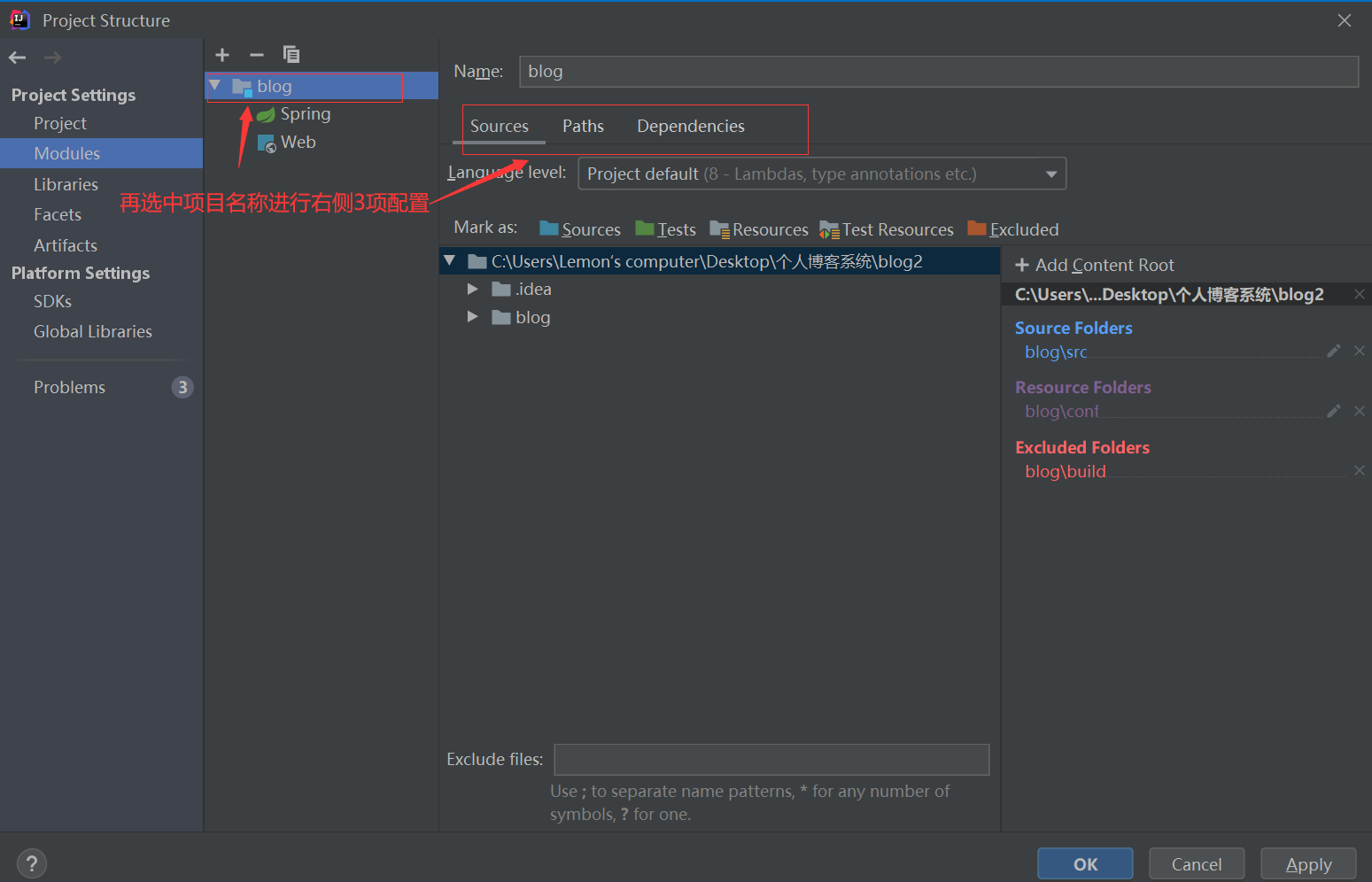Expand the blog folder node
Viewport: 1372px width, 882px height.
pyautogui.click(x=472, y=317)
